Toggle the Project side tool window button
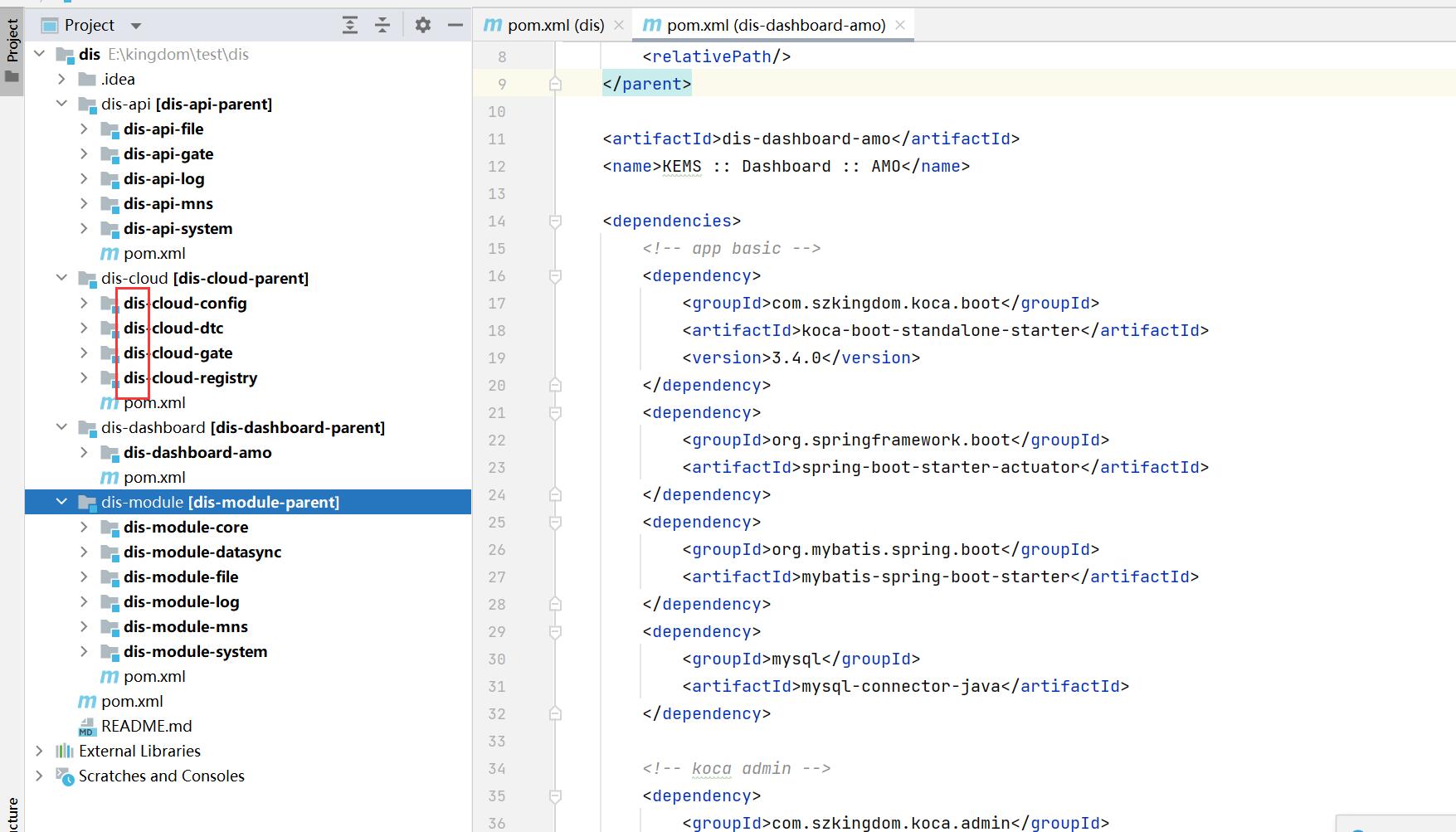Viewport: 1456px width, 832px height. (x=12, y=51)
